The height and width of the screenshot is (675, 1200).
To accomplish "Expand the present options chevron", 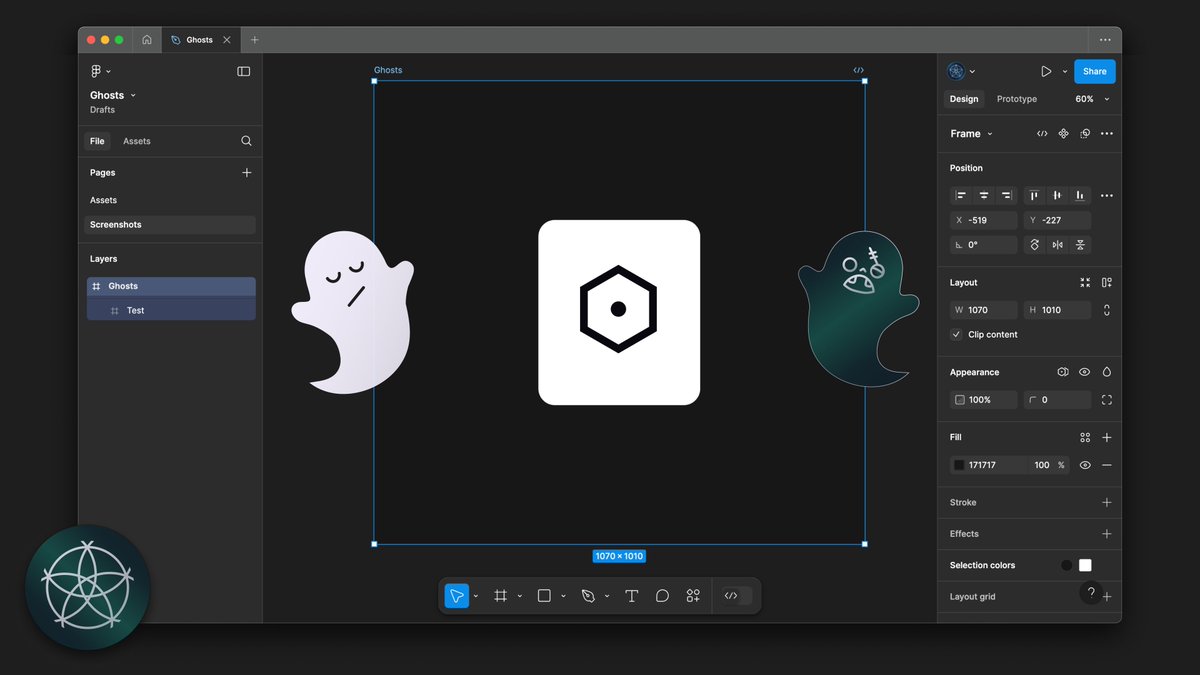I will click(x=1065, y=72).
